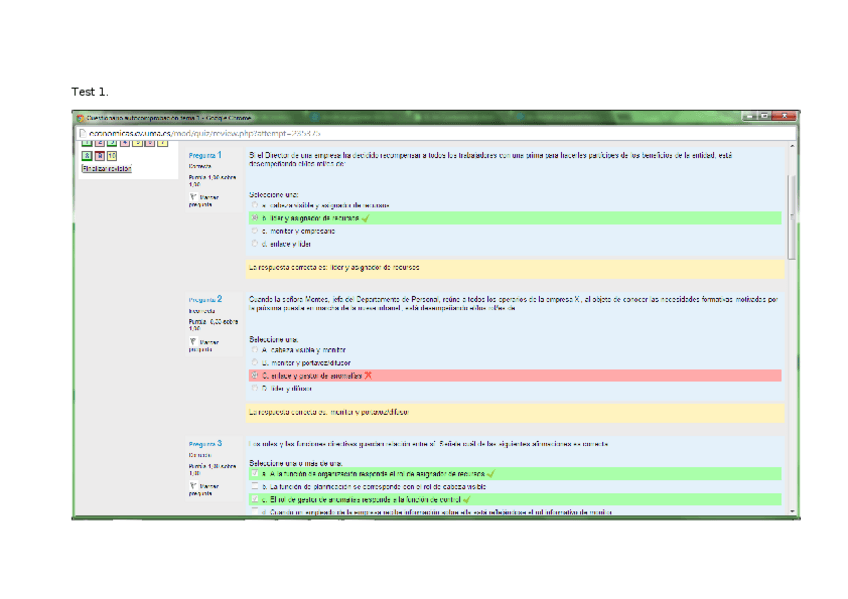
Task: Open question 1 from the navigation block
Action: click(86, 142)
